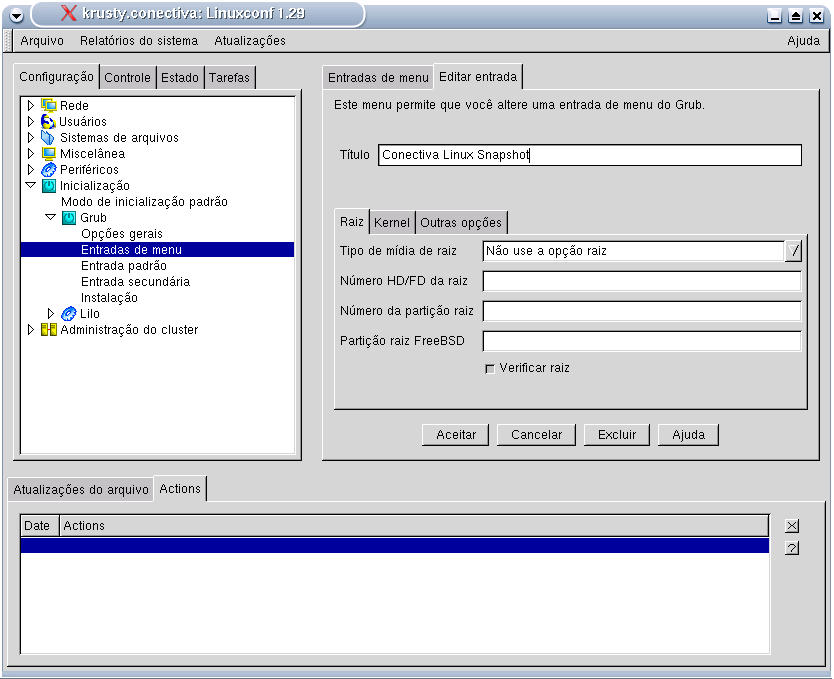This screenshot has width=834, height=679.
Task: Select the Actions tab
Action: click(180, 489)
